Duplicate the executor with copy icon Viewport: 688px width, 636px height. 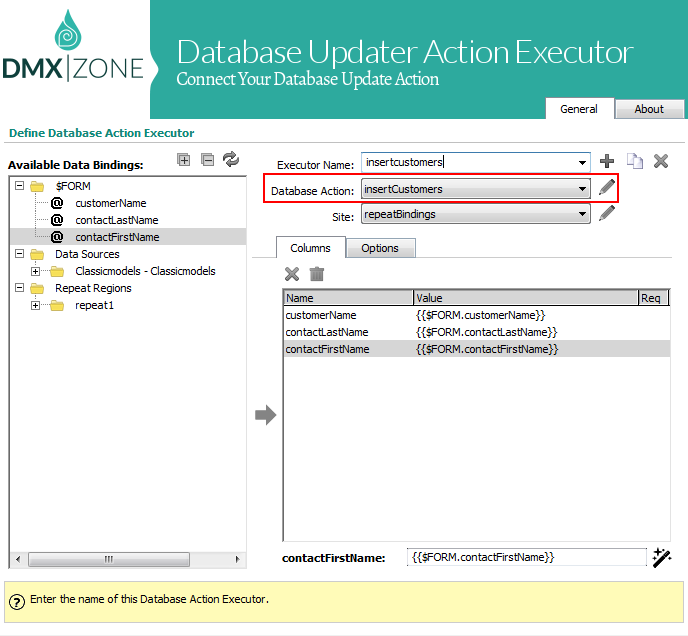click(634, 161)
